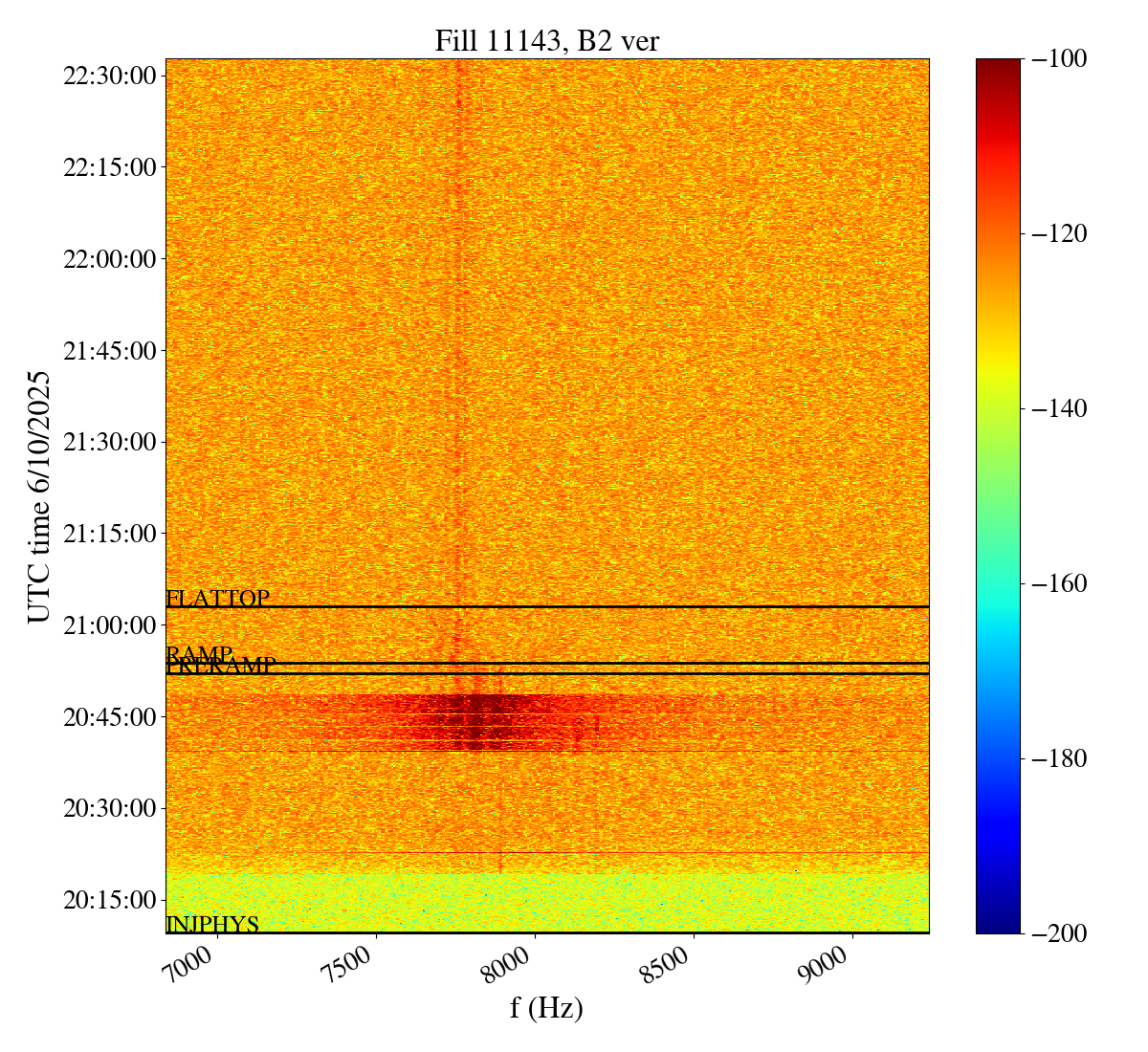Select the 21:45:00 time tick label

coord(109,351)
